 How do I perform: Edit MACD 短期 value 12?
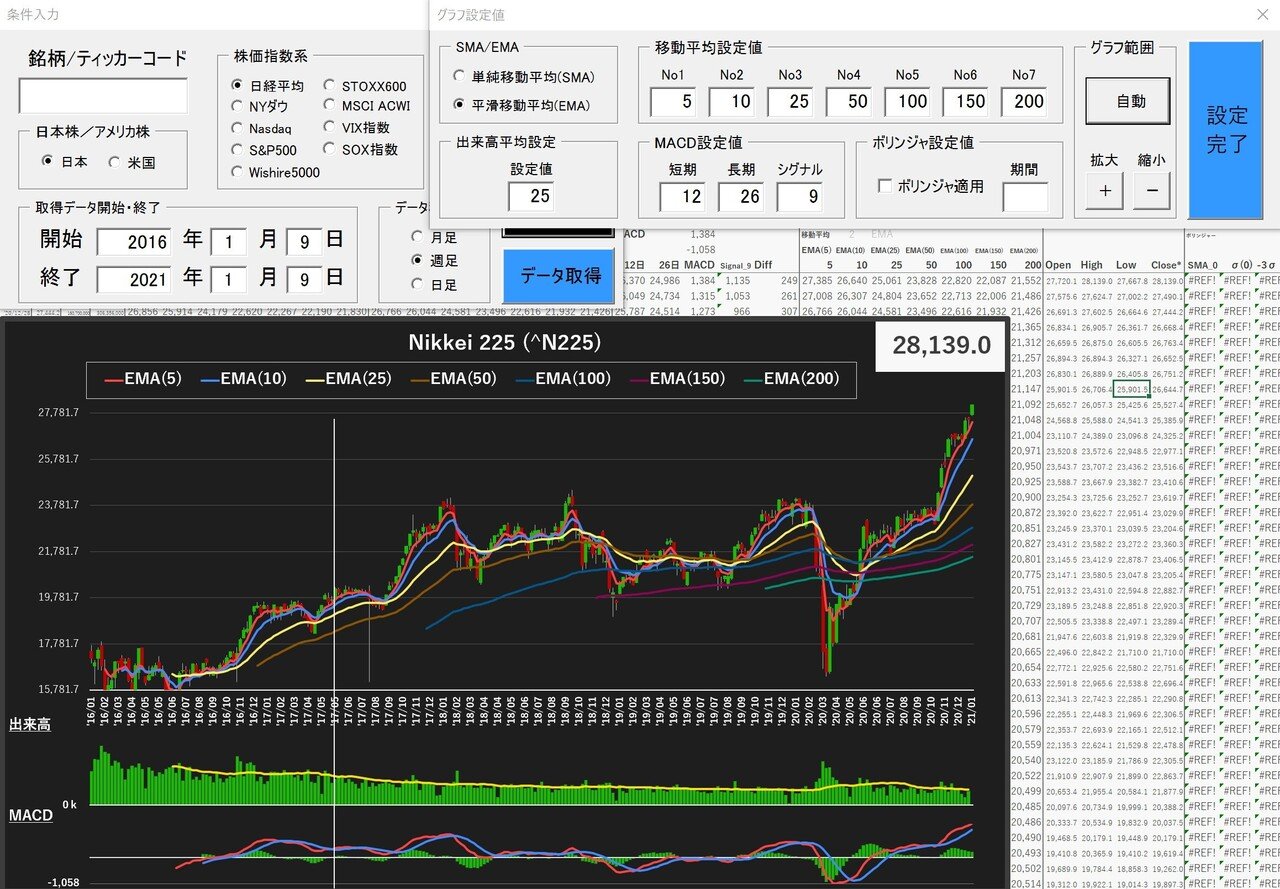tap(682, 197)
